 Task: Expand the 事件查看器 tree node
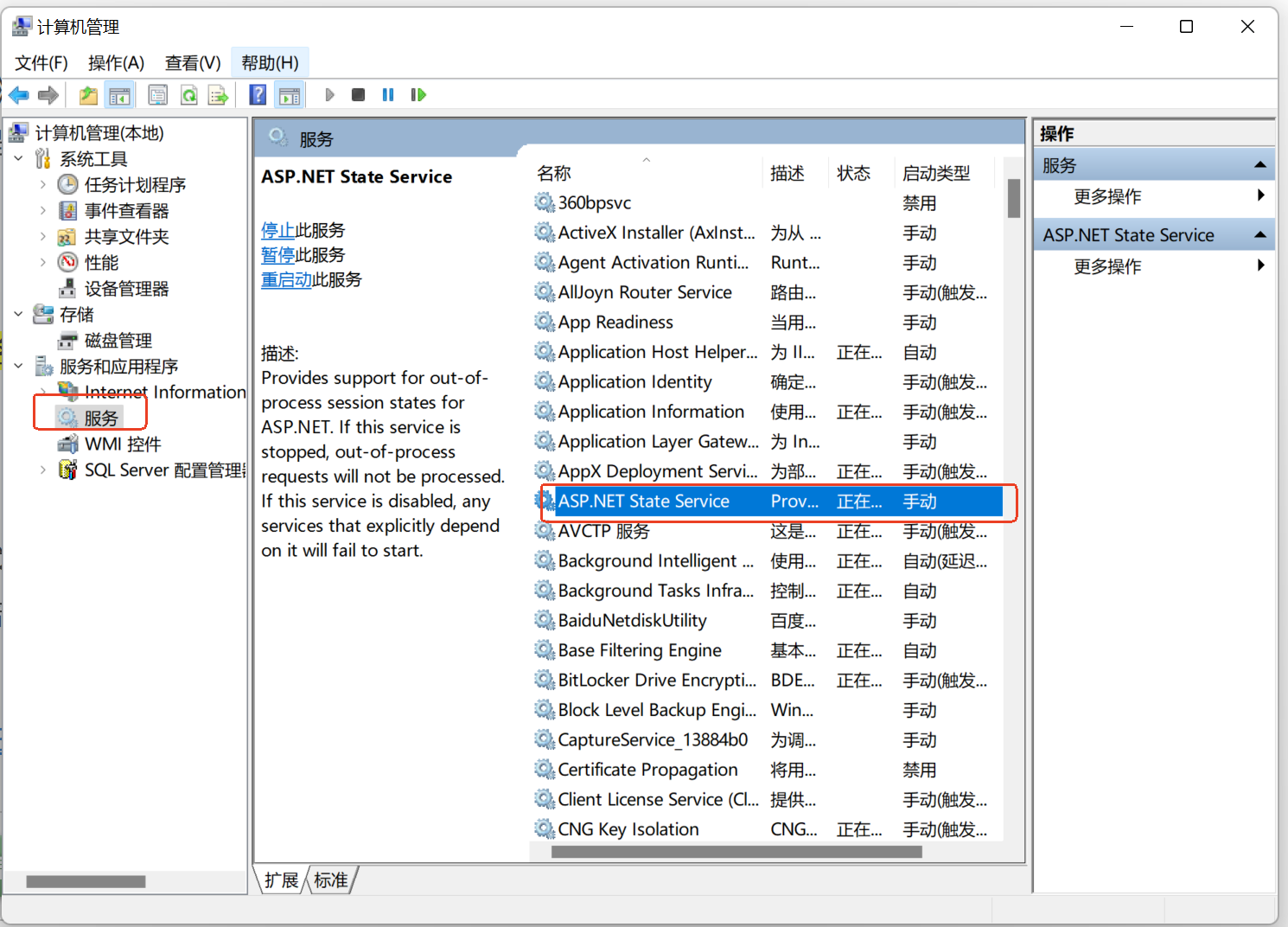(42, 210)
